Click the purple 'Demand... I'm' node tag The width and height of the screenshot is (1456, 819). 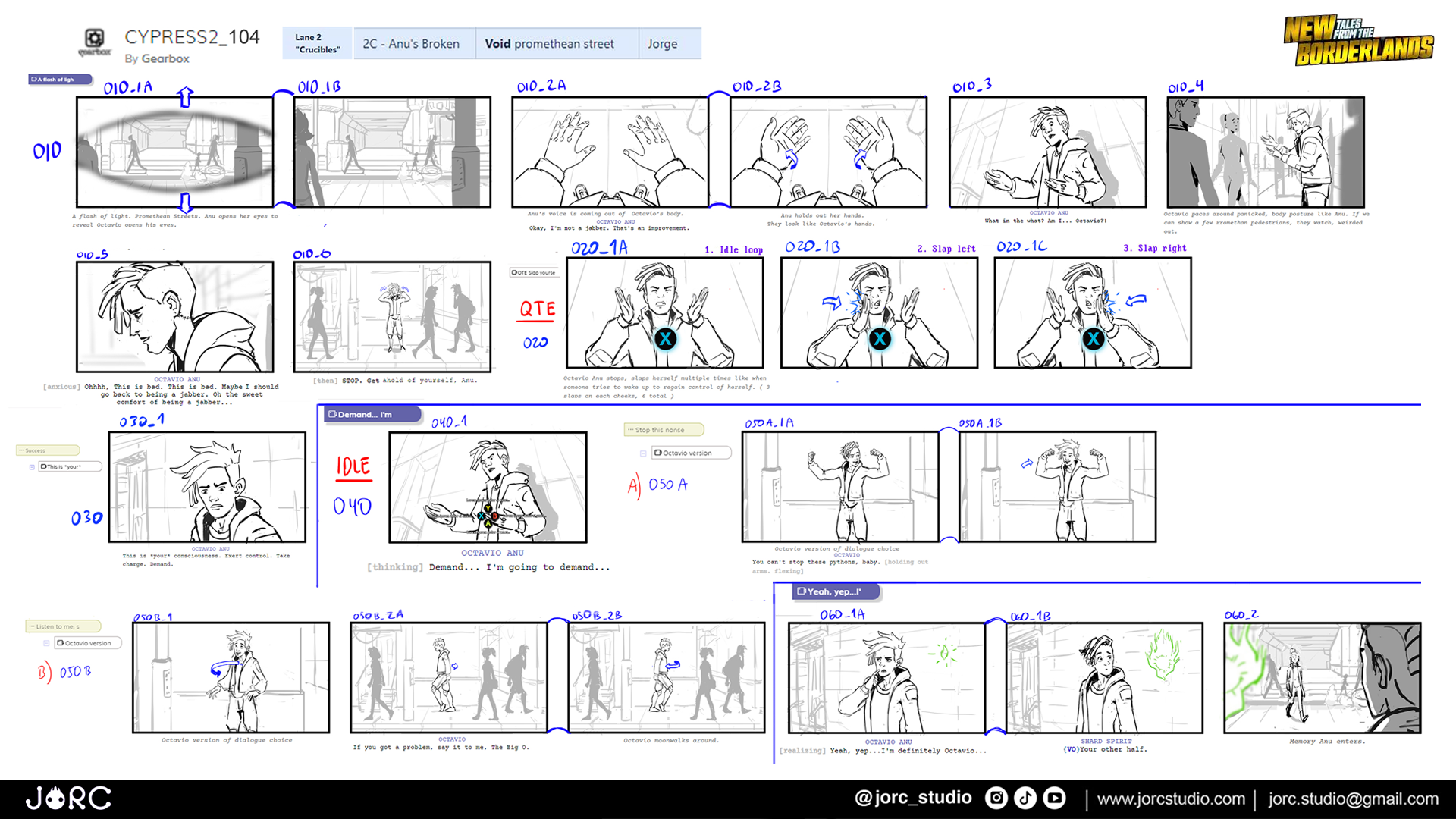(372, 414)
